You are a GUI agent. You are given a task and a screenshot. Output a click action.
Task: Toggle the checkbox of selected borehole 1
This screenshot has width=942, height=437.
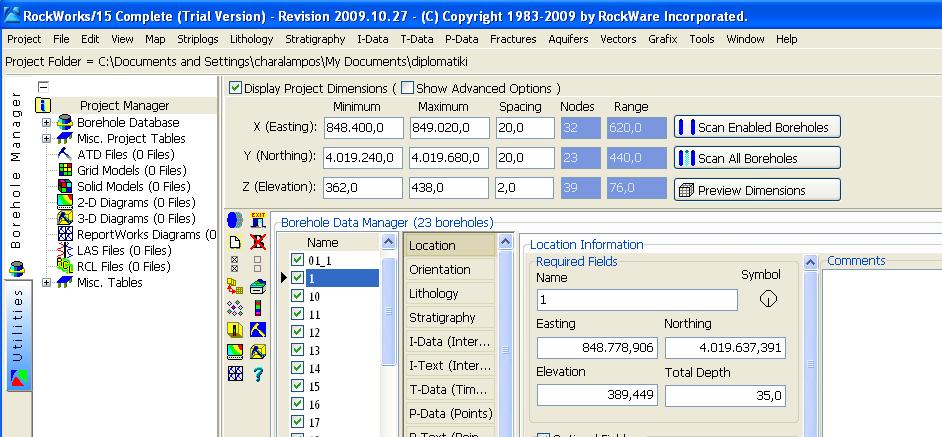click(x=297, y=278)
